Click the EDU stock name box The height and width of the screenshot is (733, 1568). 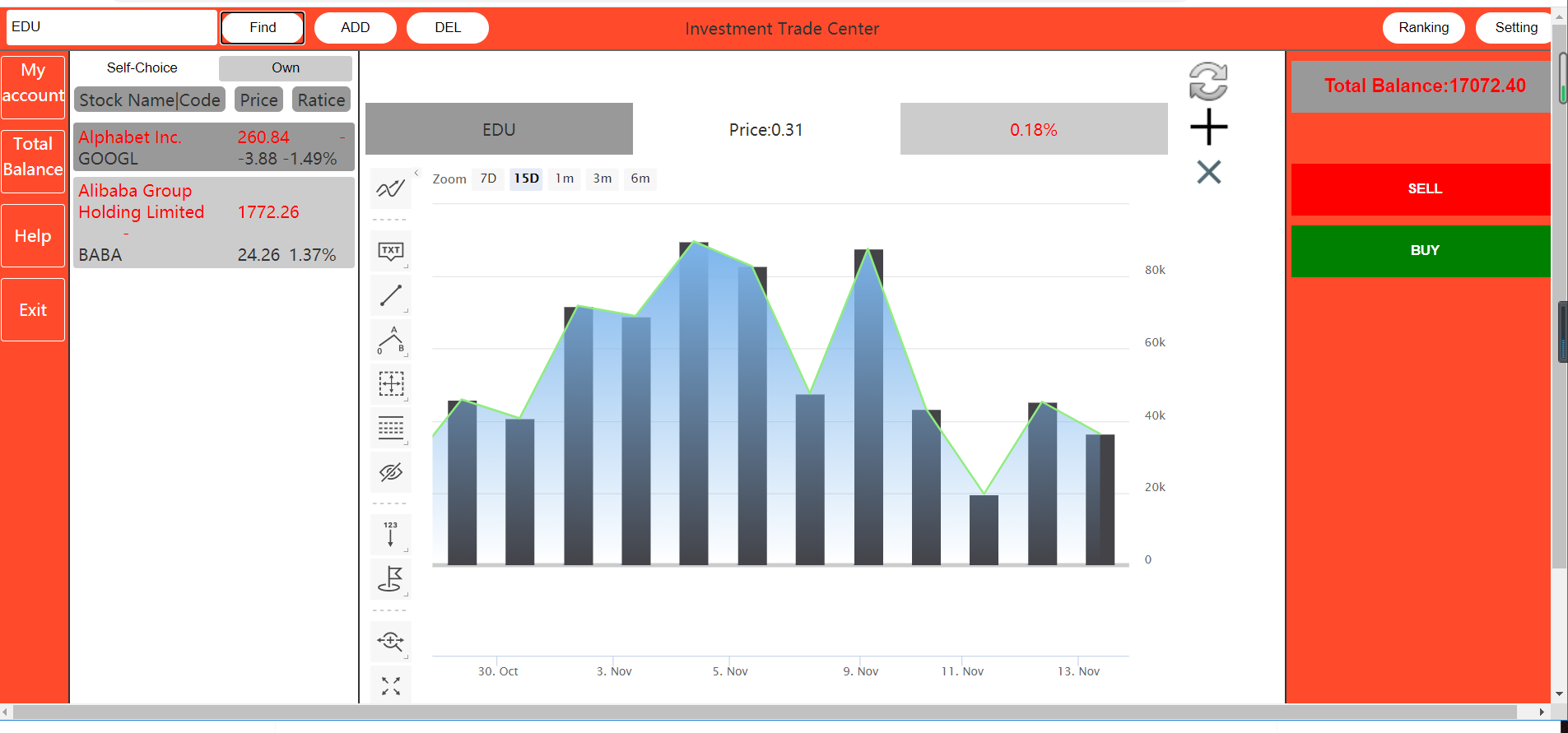point(499,129)
